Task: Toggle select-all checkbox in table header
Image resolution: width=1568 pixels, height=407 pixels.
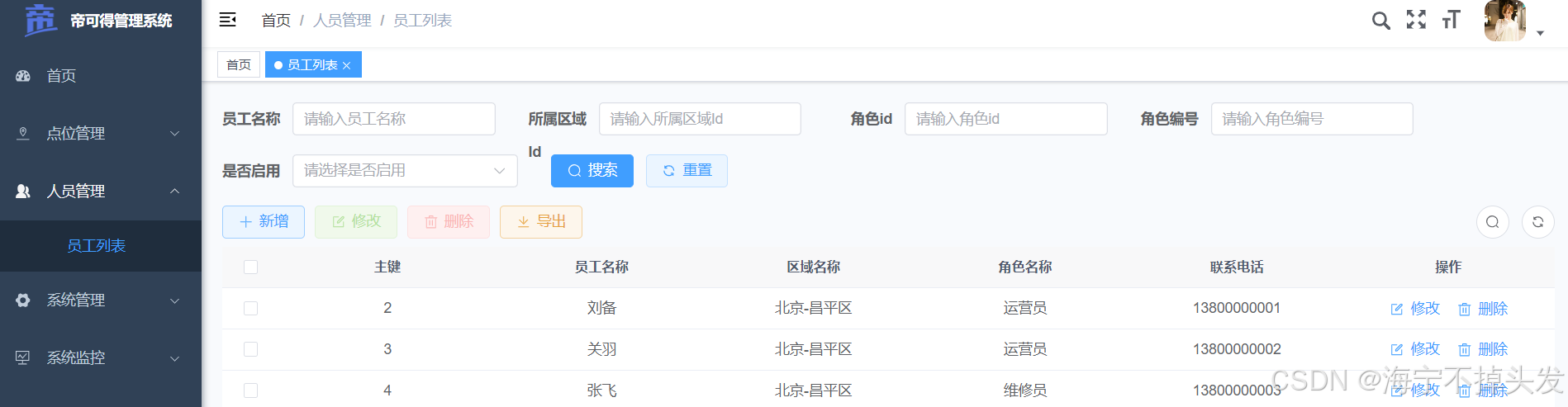Action: pyautogui.click(x=251, y=267)
